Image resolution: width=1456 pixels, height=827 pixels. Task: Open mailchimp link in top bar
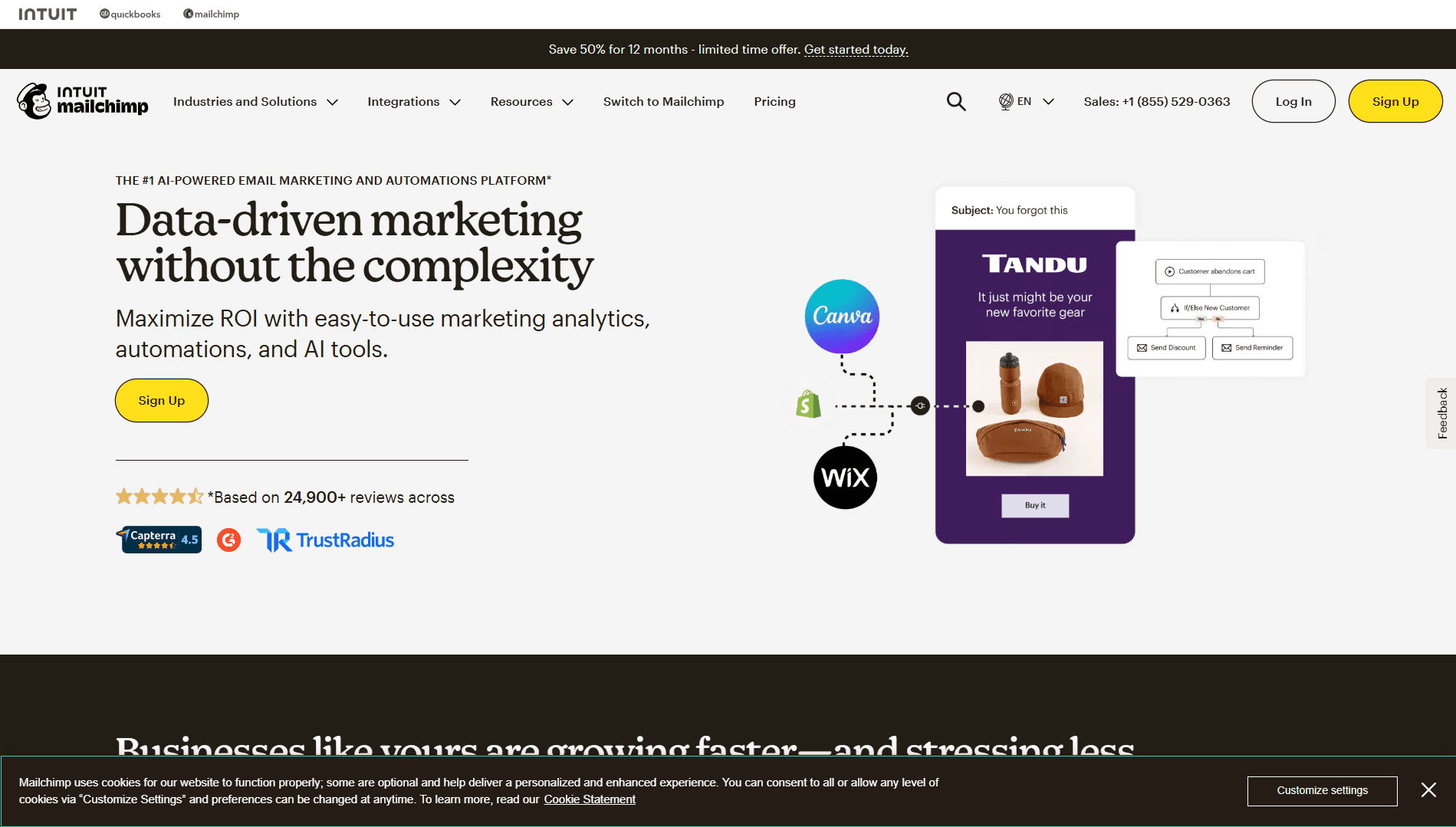tap(211, 14)
